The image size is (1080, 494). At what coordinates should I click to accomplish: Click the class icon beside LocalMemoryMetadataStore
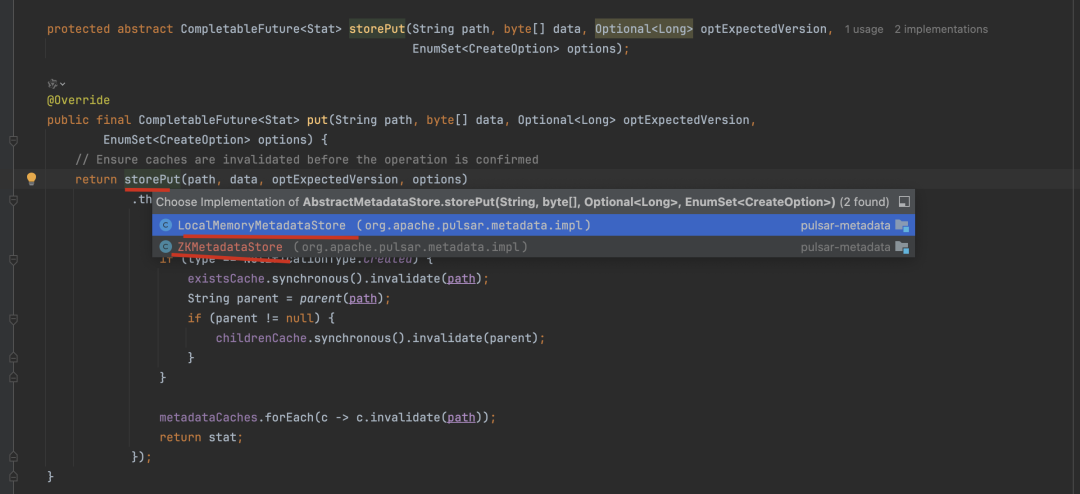(165, 225)
